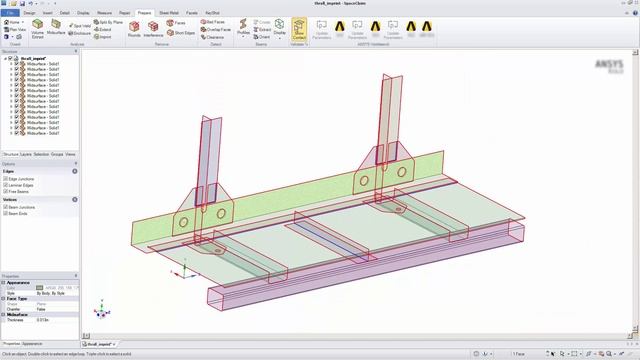Switch to the Measure ribbon tab
This screenshot has height=360, width=640.
click(104, 13)
